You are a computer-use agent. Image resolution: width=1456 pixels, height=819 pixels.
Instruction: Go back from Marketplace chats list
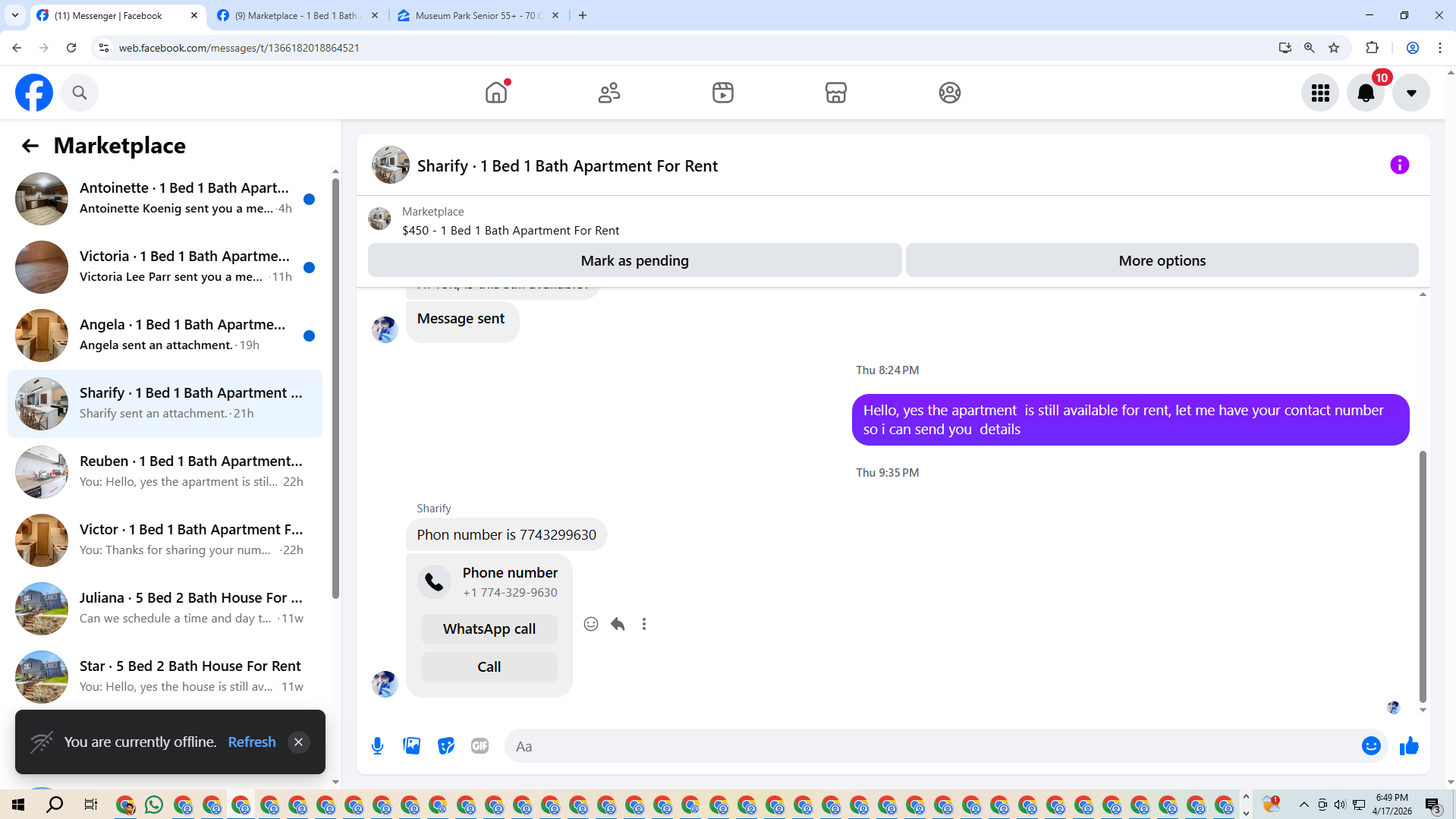coord(30,146)
